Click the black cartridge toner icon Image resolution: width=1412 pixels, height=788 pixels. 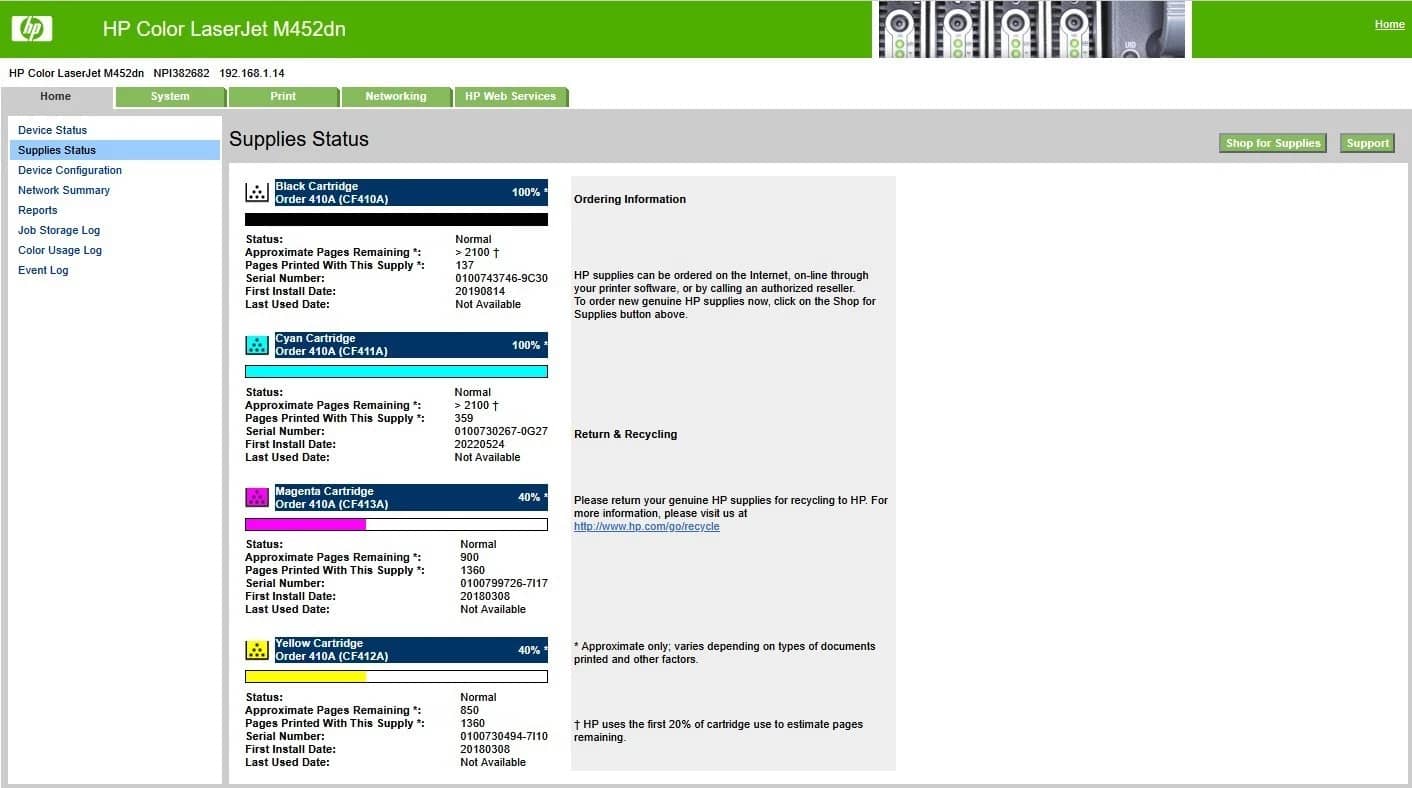tap(257, 193)
